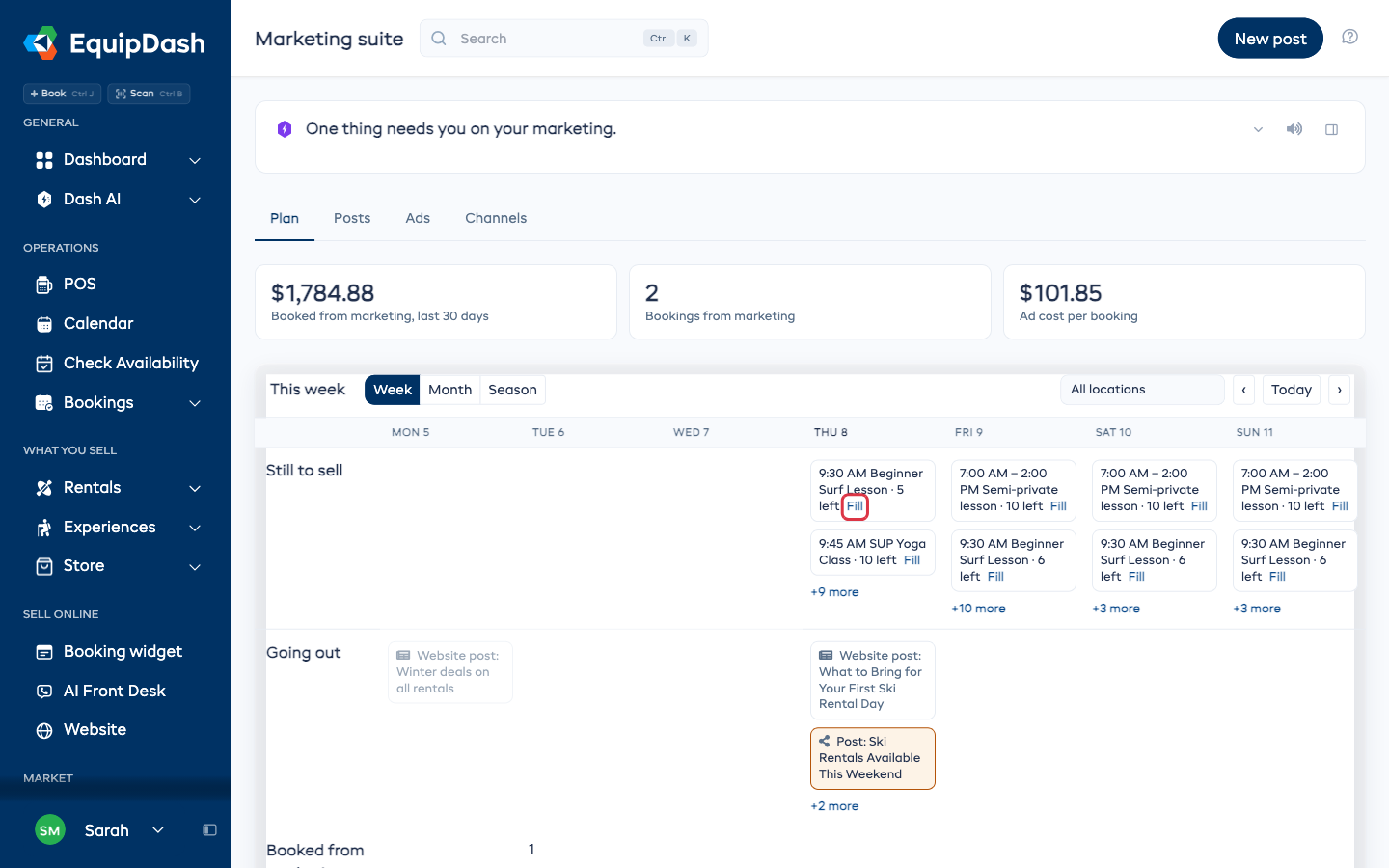Switch to the Ads tab
1389x868 pixels.
coord(418,218)
